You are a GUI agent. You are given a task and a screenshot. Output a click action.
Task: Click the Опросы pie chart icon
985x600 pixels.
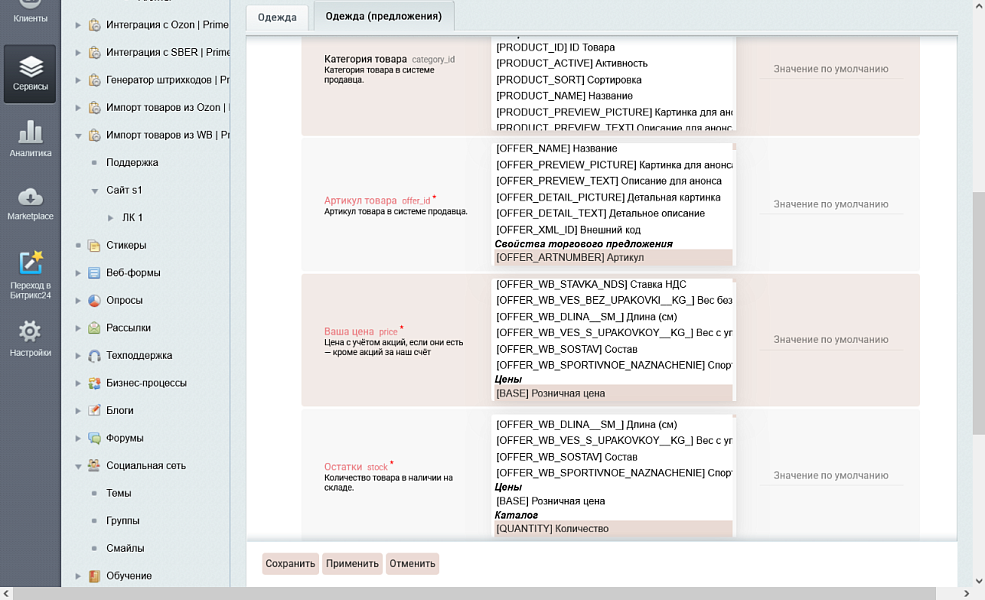pyautogui.click(x=94, y=300)
